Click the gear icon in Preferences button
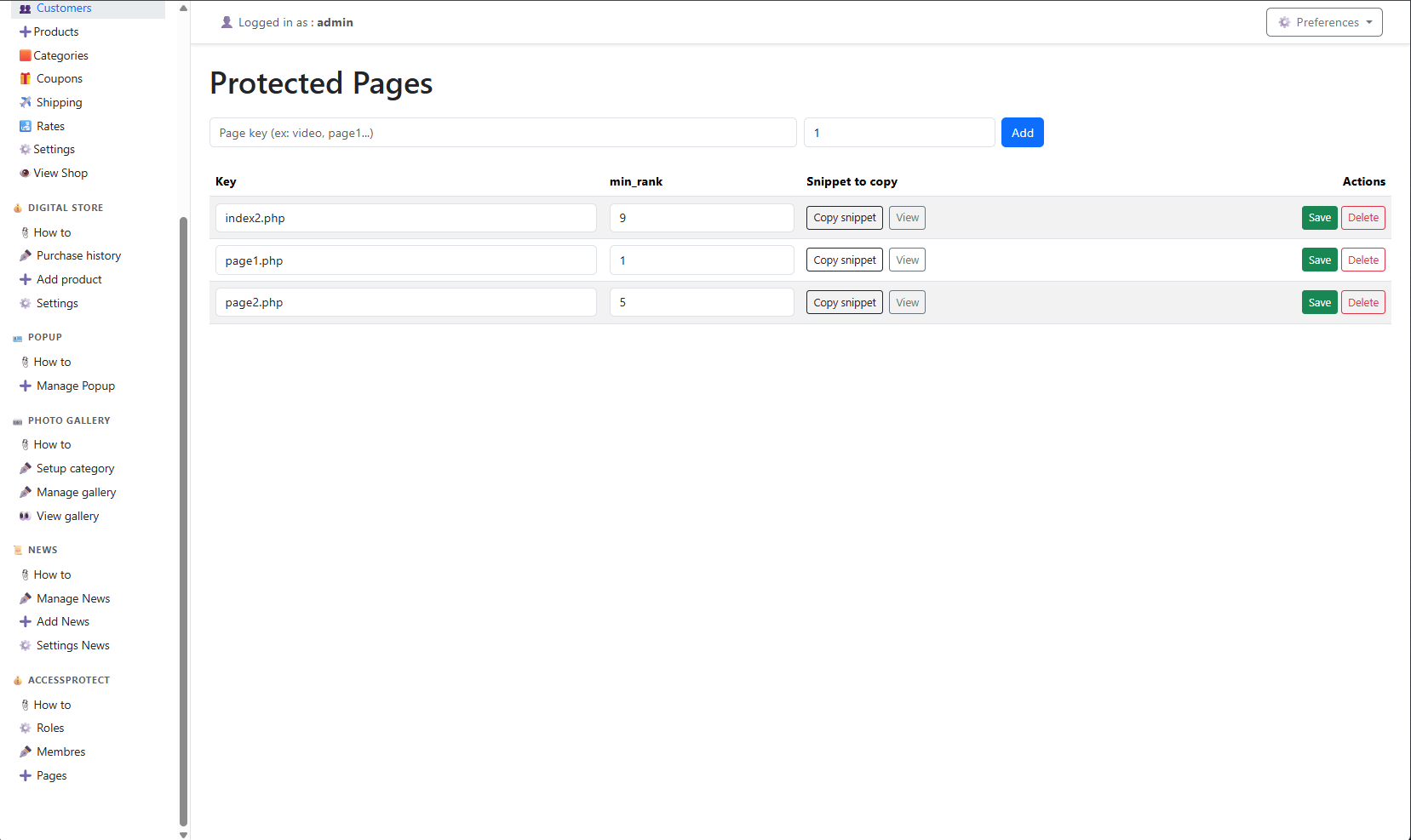This screenshot has height=840, width=1411. (1284, 22)
